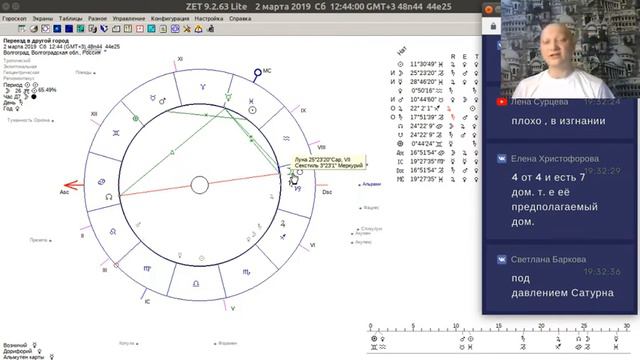Click the cyan table toolbar icon
Viewport: 640px width, 360px height.
click(151, 29)
